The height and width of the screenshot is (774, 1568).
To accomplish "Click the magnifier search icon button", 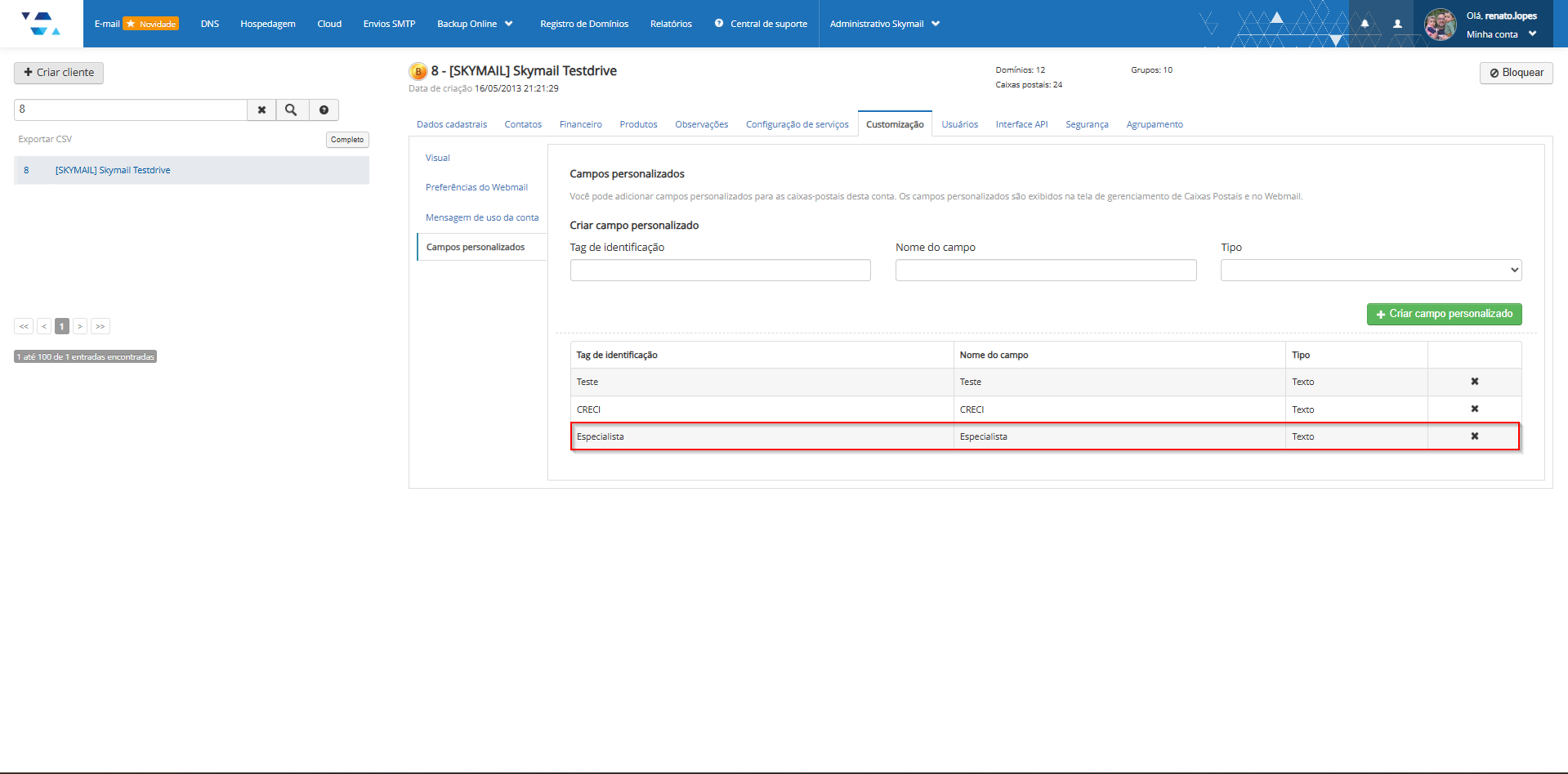I will pyautogui.click(x=291, y=110).
